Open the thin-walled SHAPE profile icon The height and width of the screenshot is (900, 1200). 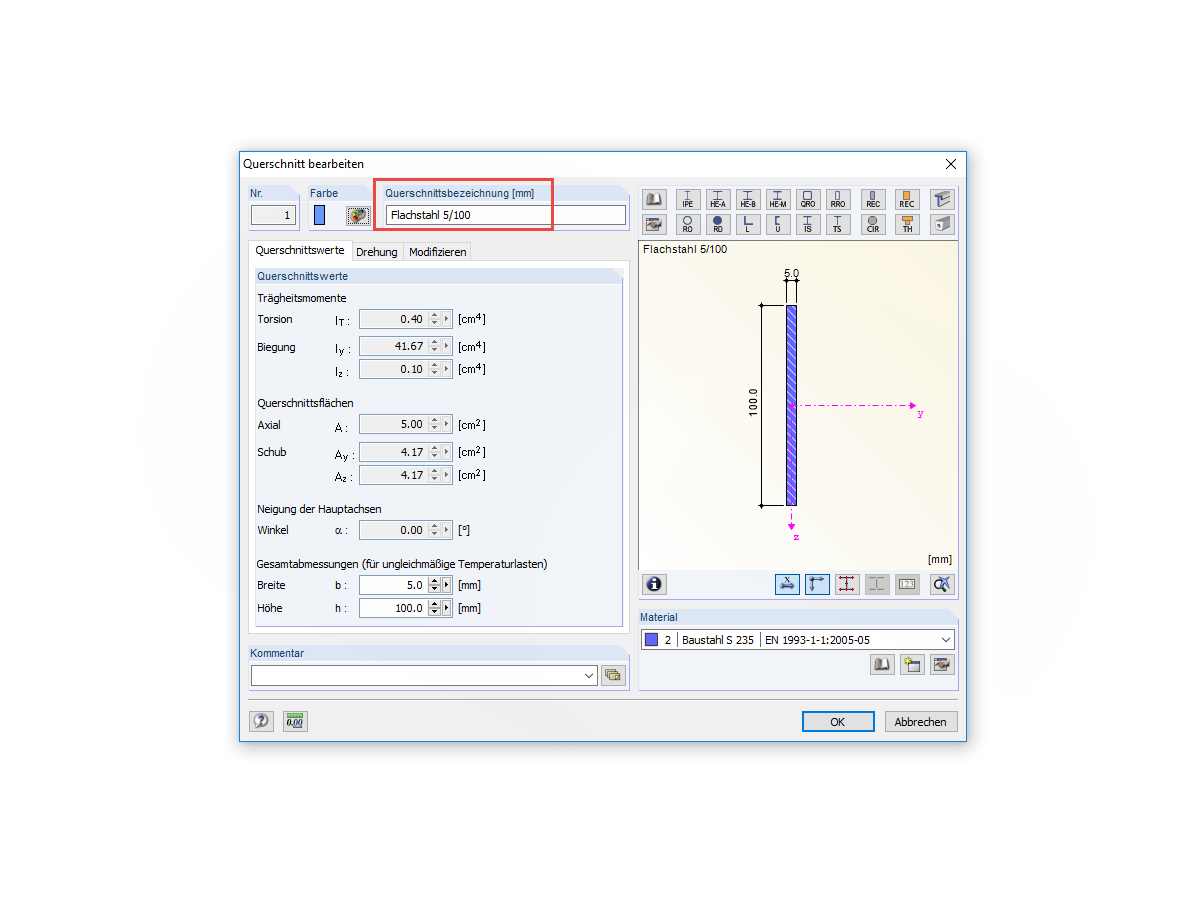pyautogui.click(x=942, y=199)
